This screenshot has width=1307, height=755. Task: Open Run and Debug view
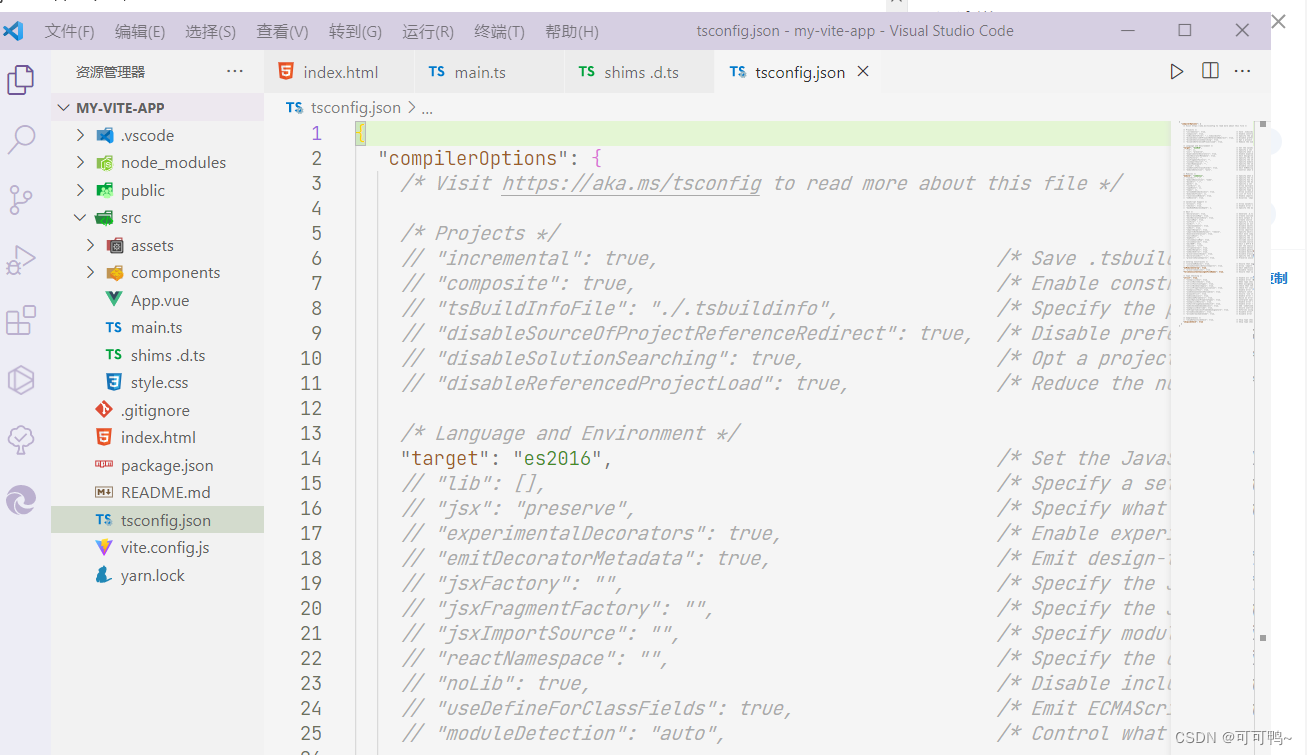pyautogui.click(x=21, y=260)
